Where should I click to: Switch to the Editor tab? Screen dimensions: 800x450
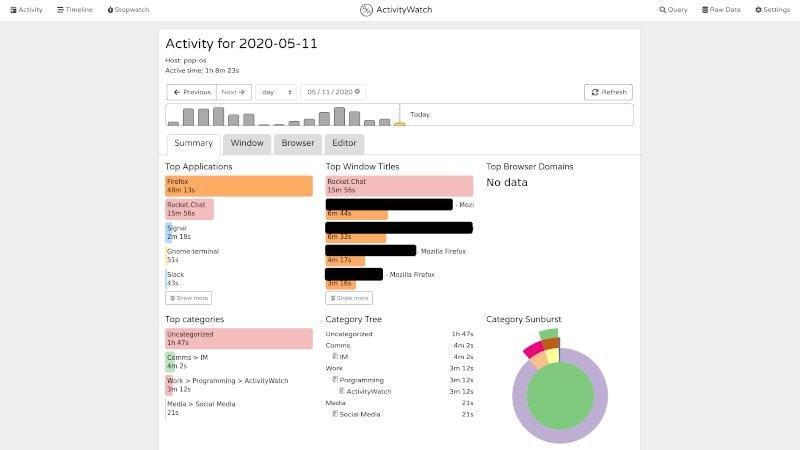[344, 143]
